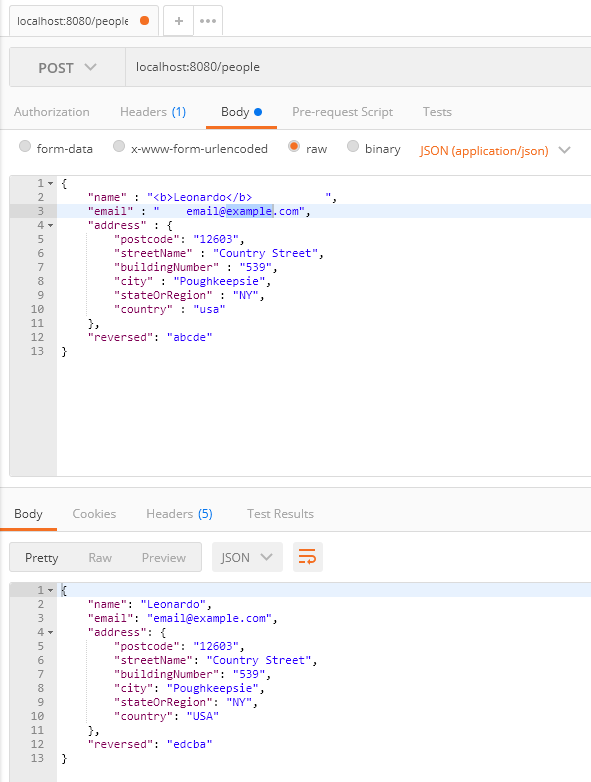Image resolution: width=591 pixels, height=782 pixels.
Task: Select the localhost:8080/people request tab
Action: [x=84, y=21]
